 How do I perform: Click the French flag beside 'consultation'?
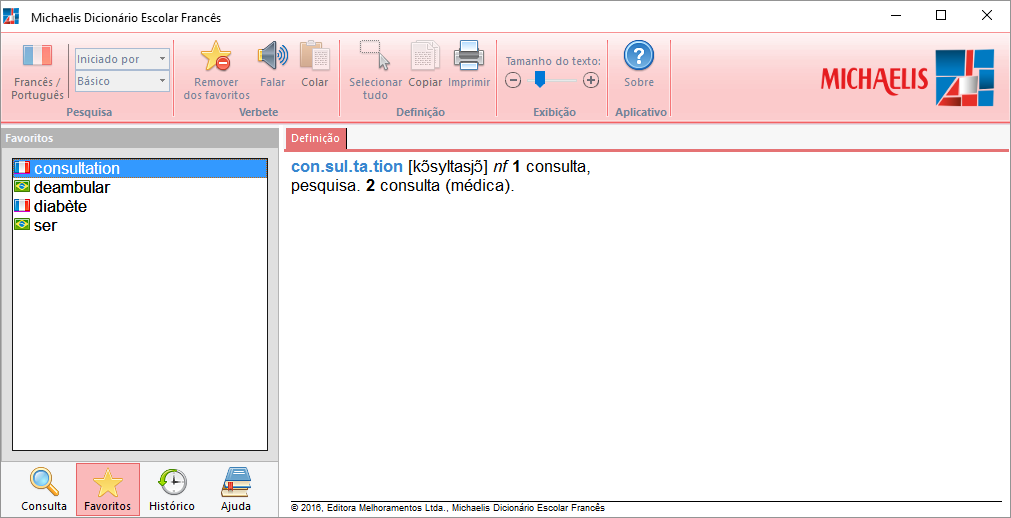[x=22, y=168]
